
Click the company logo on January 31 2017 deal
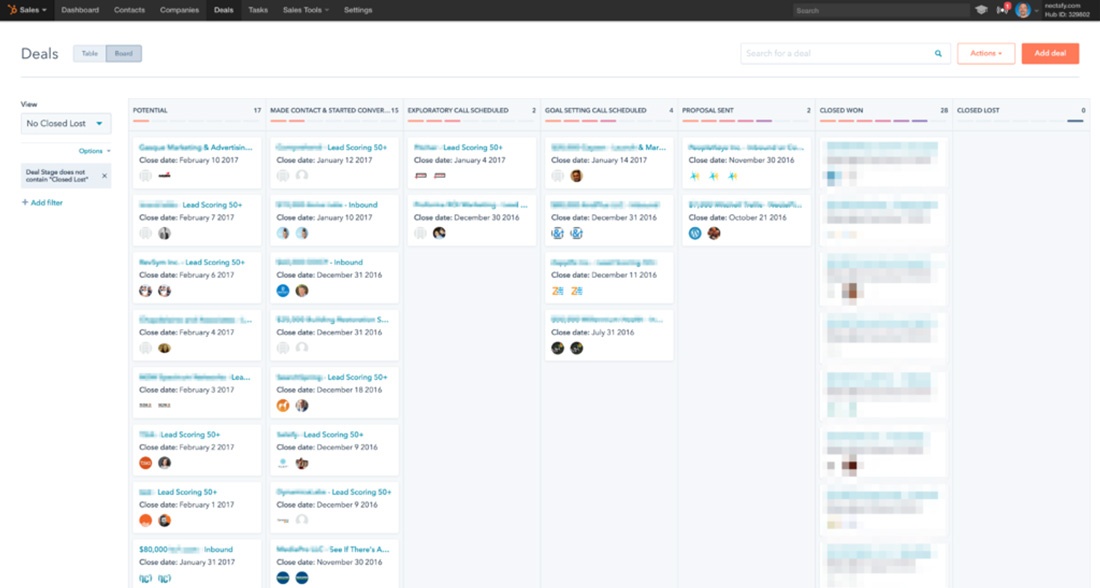pos(145,578)
